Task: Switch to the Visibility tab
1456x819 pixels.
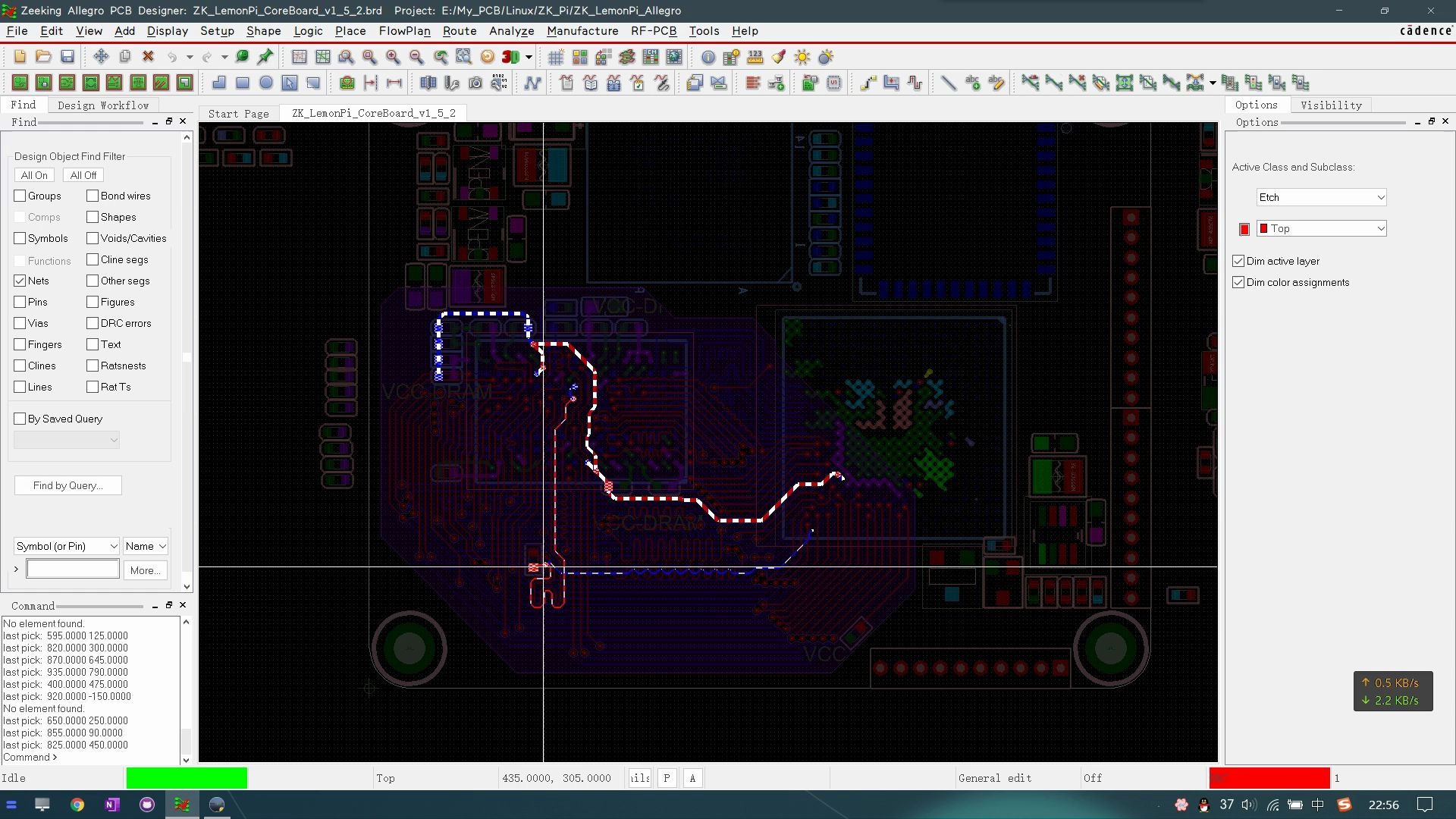Action: (x=1331, y=105)
